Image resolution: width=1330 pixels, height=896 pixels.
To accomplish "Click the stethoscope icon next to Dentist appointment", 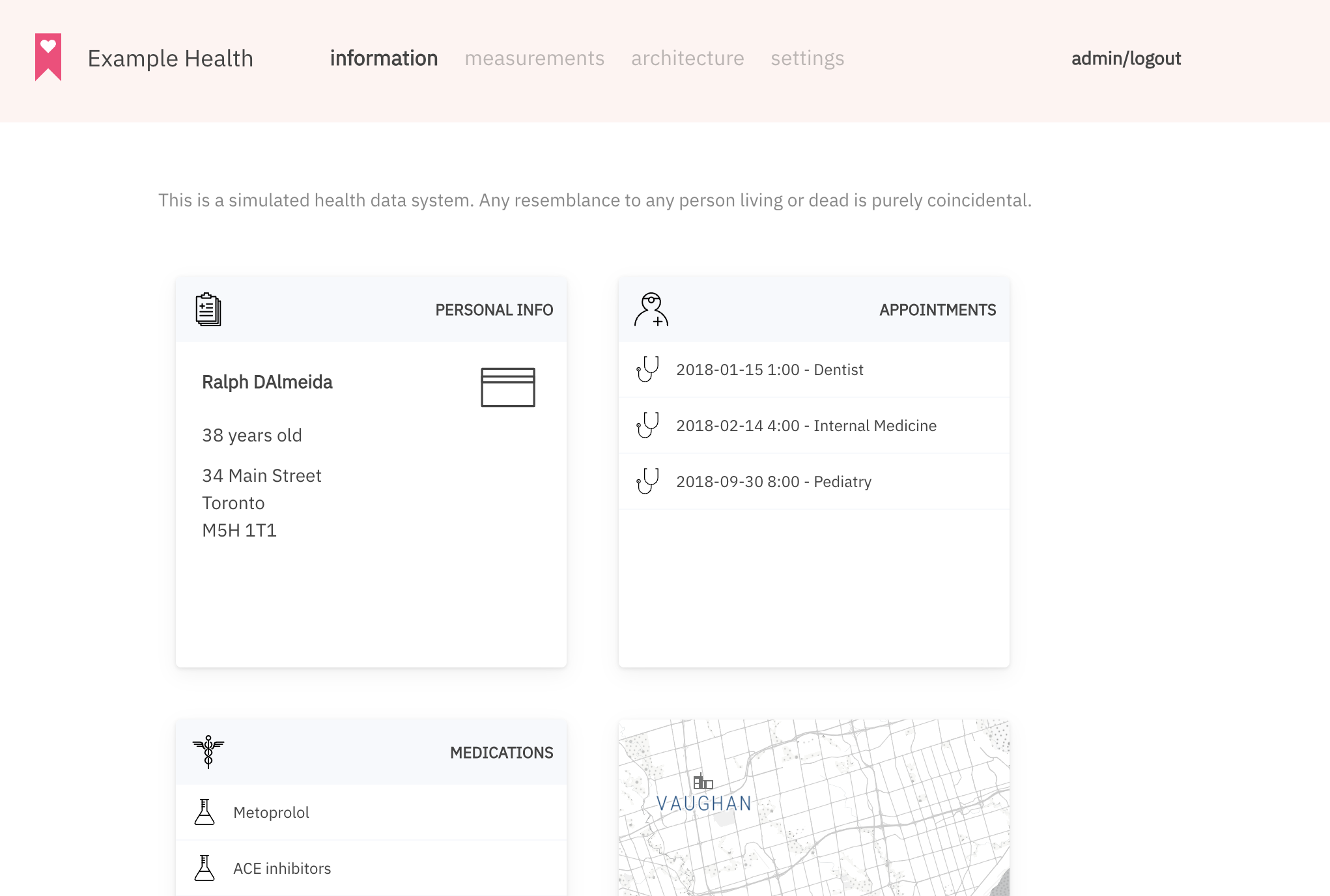I will [x=647, y=369].
